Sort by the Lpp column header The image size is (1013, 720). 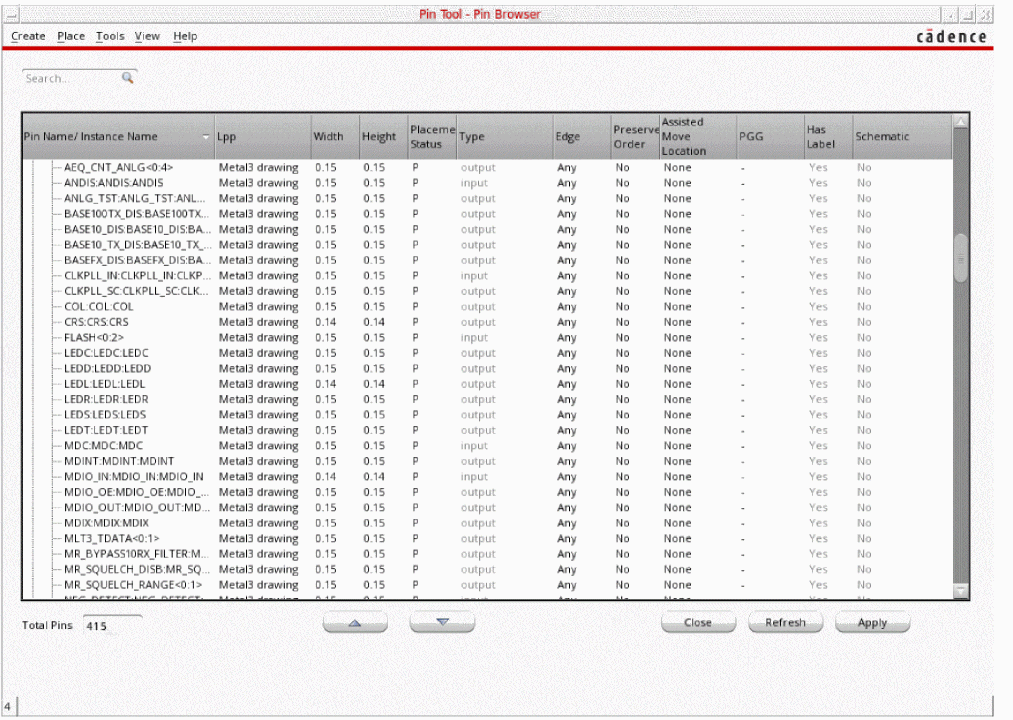262,136
